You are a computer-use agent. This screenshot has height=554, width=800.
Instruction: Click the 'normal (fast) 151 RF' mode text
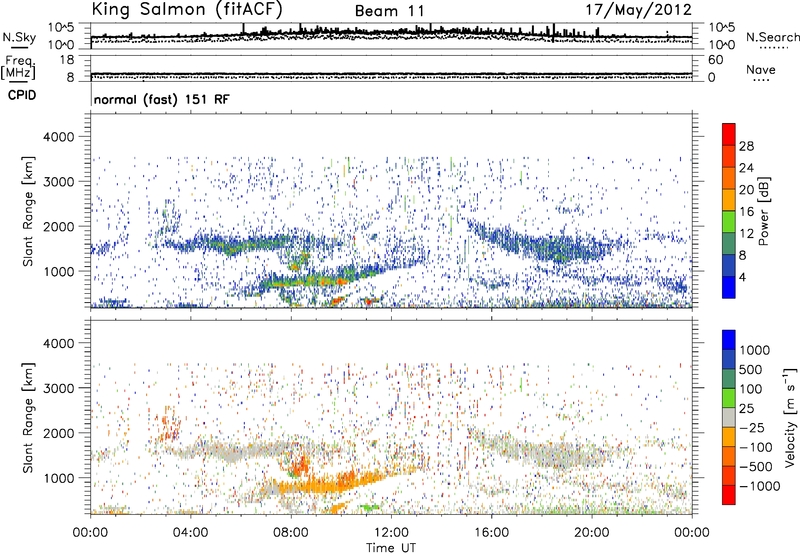(162, 99)
